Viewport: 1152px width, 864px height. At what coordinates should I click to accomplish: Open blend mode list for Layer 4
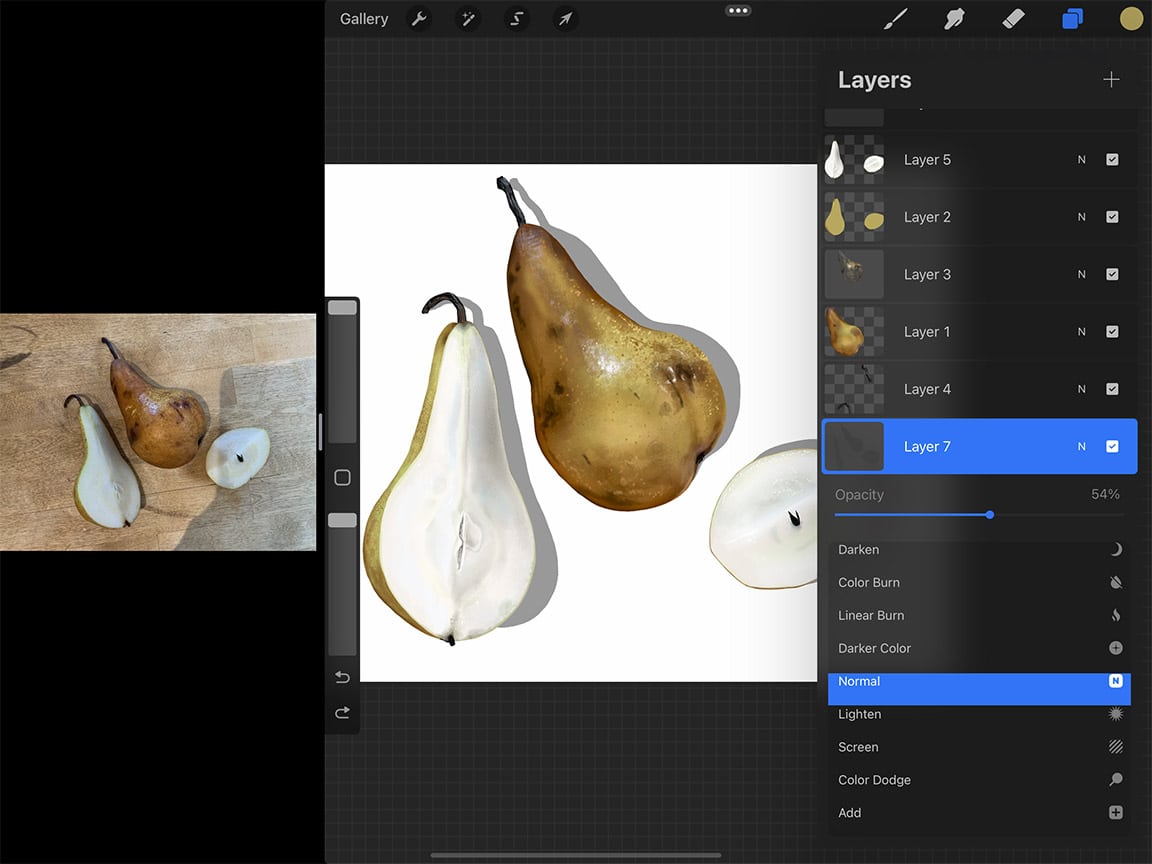[1081, 389]
